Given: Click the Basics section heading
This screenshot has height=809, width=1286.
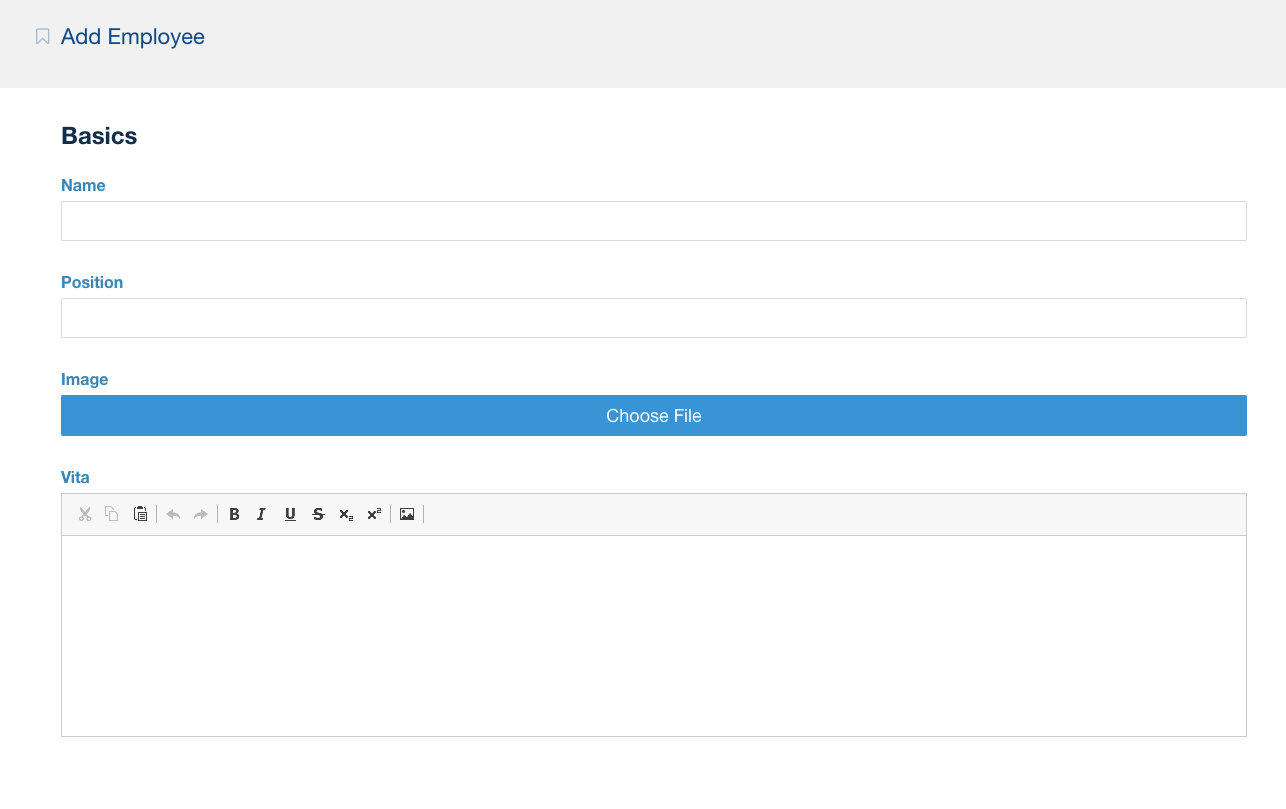Looking at the screenshot, I should pos(99,135).
